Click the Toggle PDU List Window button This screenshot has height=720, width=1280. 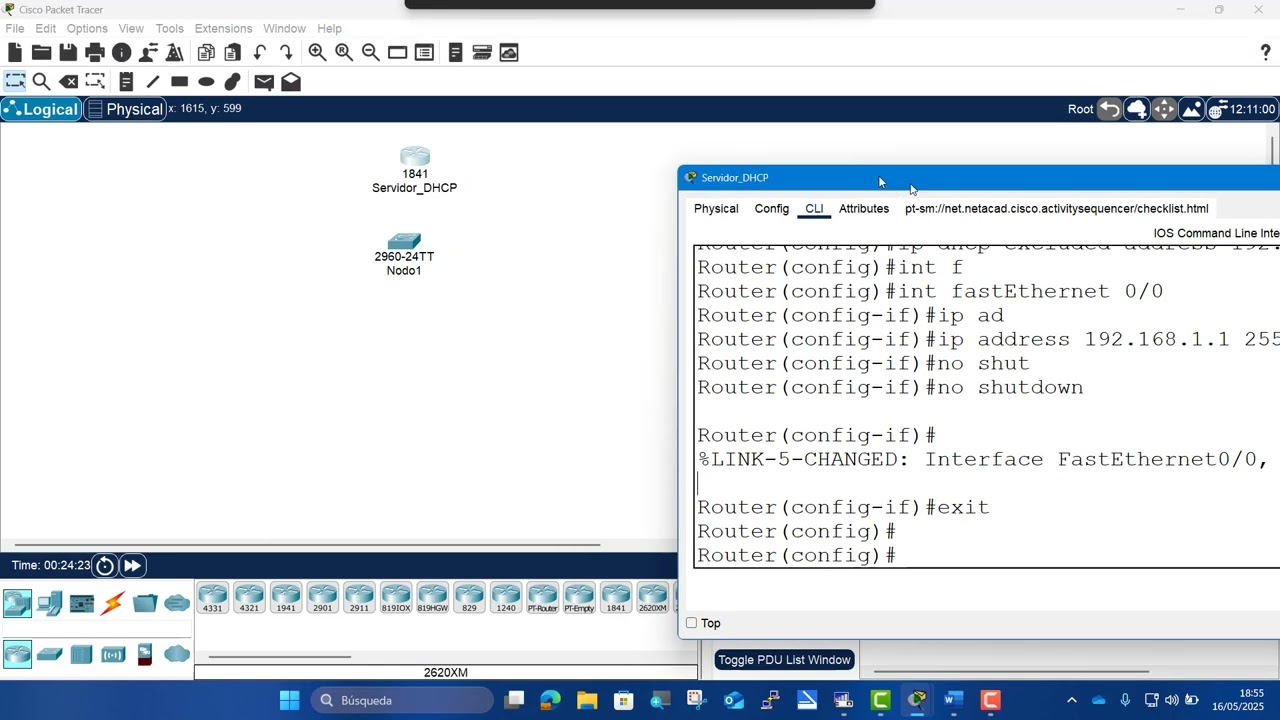pos(784,660)
